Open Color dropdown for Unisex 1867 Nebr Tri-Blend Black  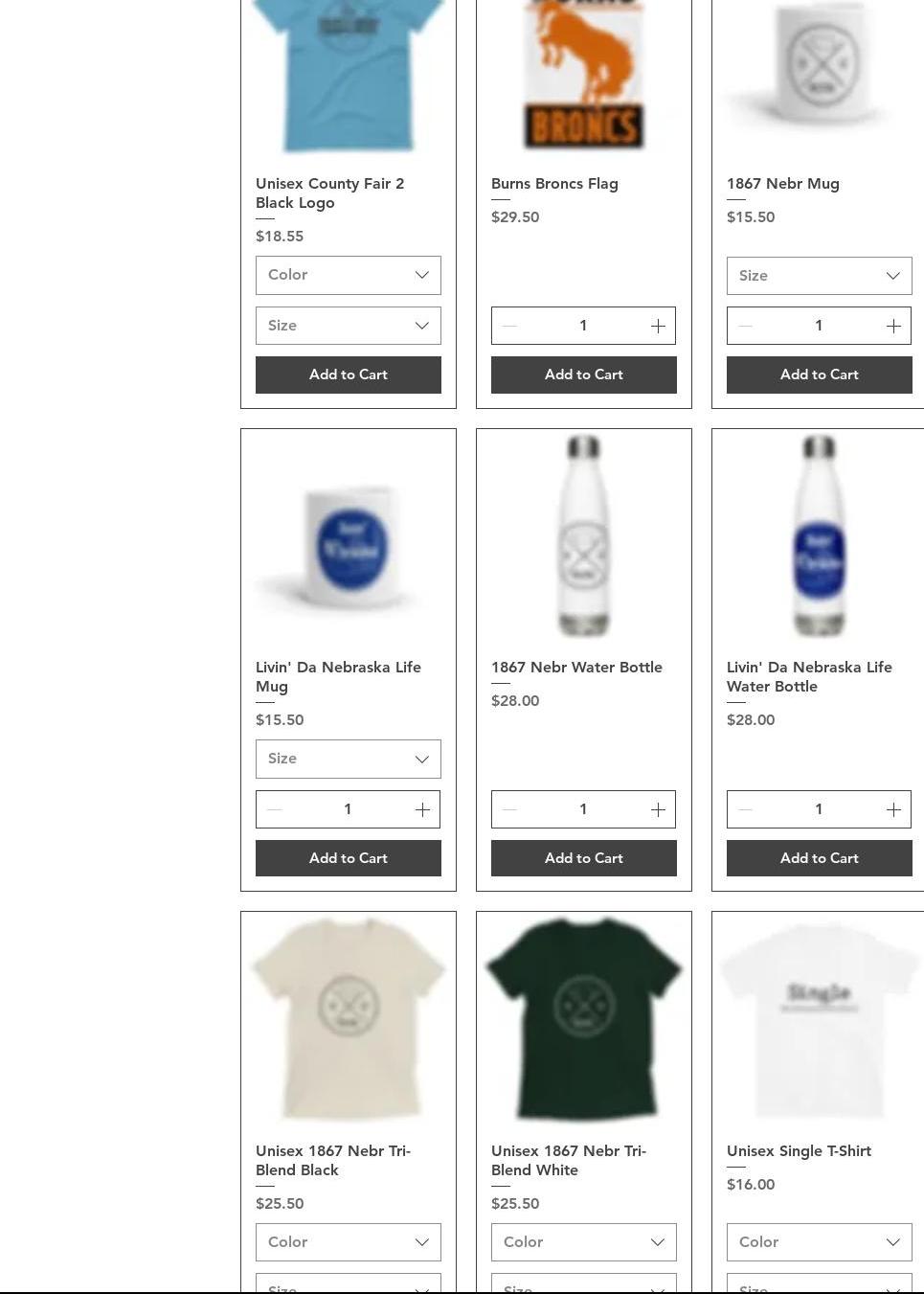pyautogui.click(x=349, y=1242)
